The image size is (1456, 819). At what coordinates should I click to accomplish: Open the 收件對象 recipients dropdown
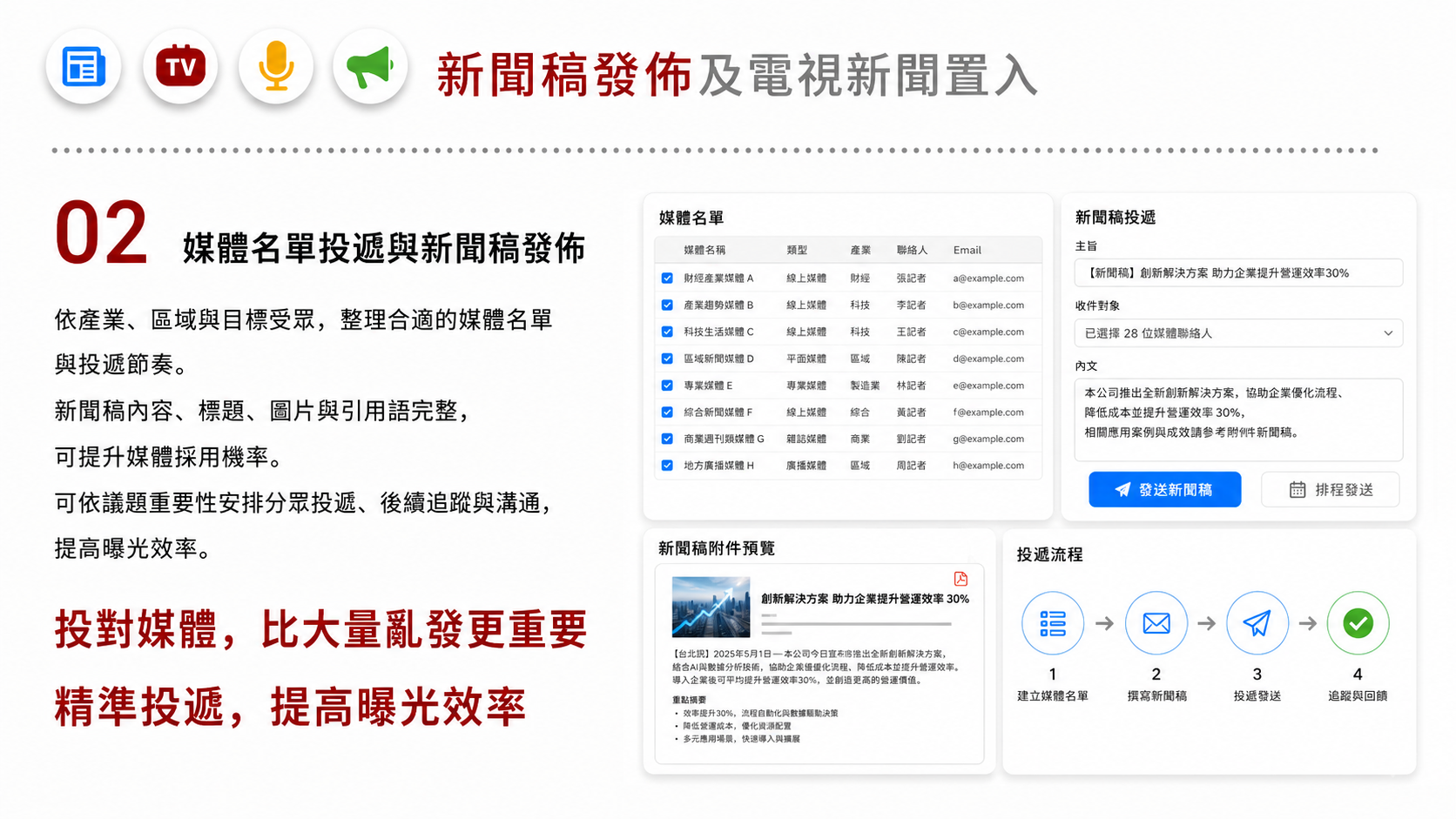pyautogui.click(x=1238, y=333)
